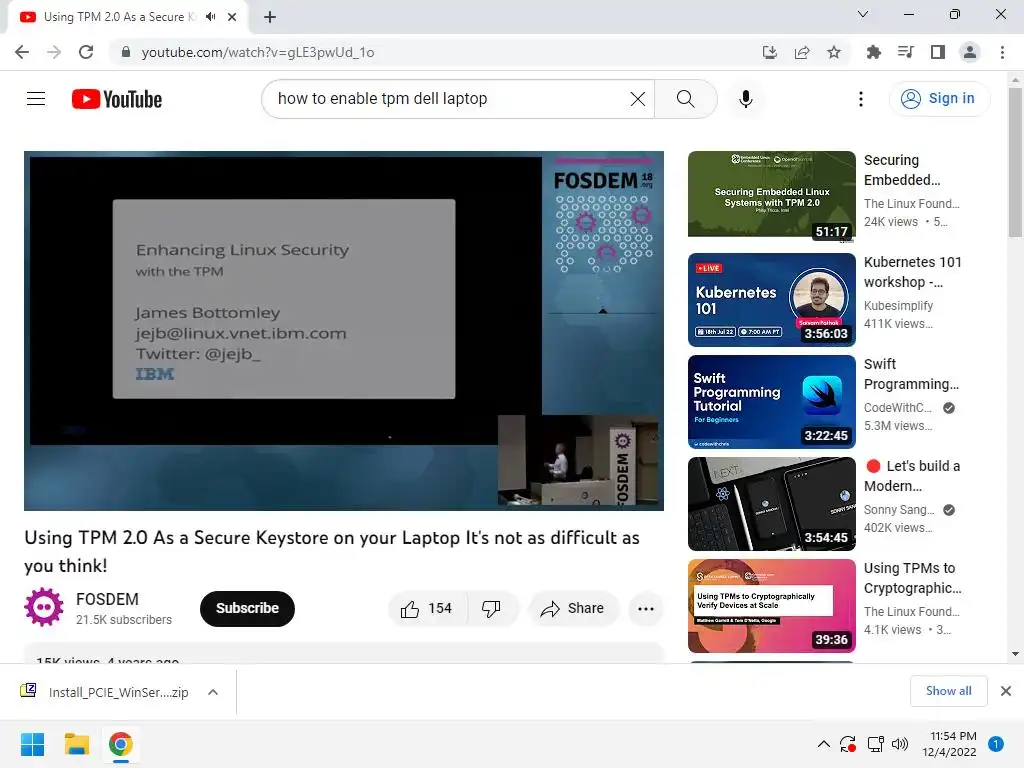Click Kubesimplify channel name
Viewport: 1024px width, 768px height.
pos(898,306)
